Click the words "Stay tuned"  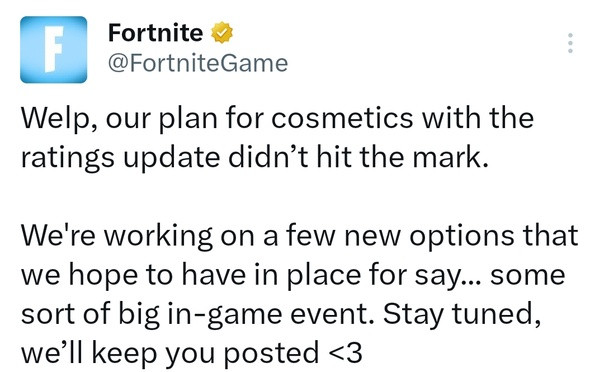point(461,314)
